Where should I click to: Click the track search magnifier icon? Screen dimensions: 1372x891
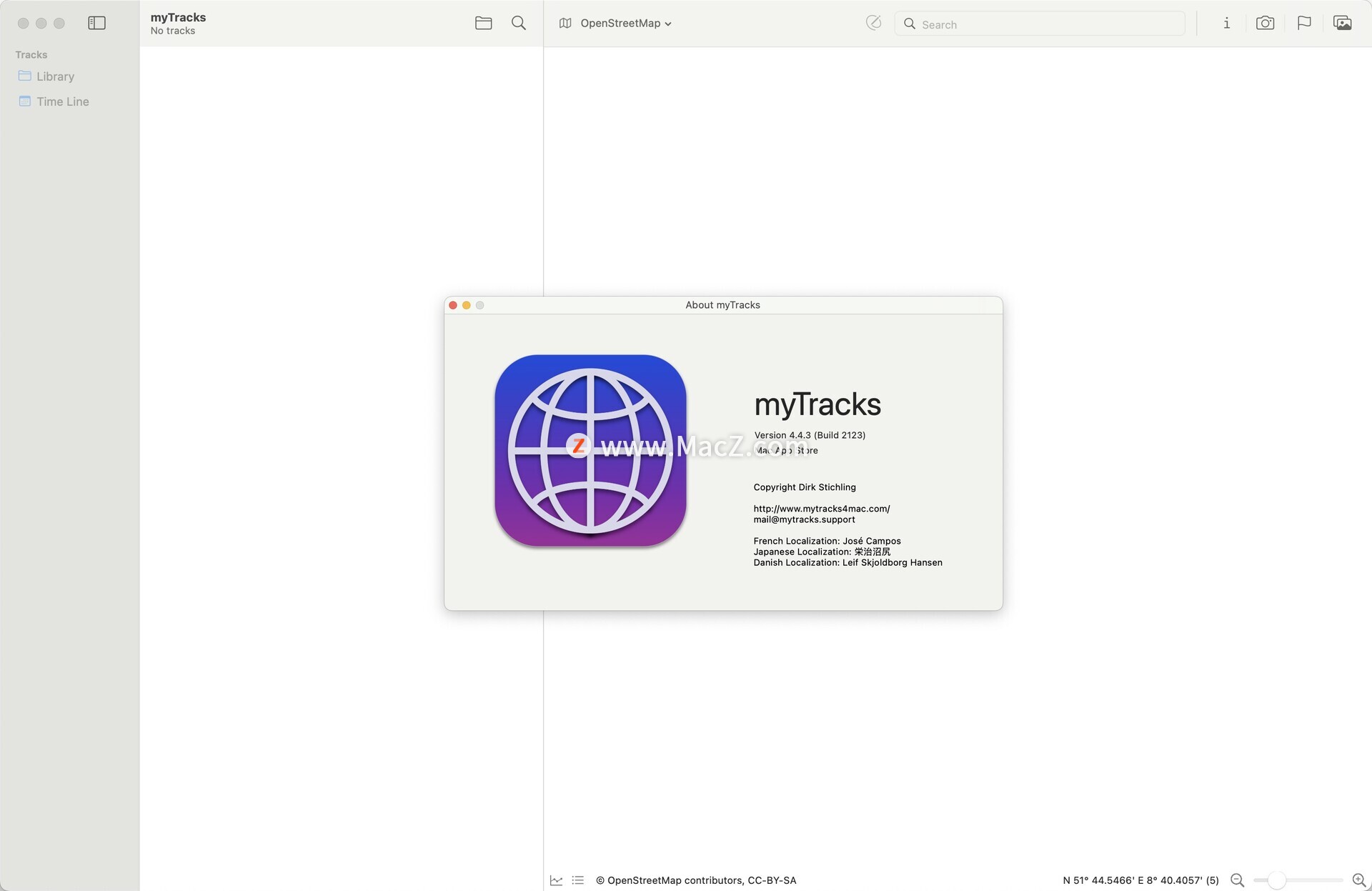519,23
